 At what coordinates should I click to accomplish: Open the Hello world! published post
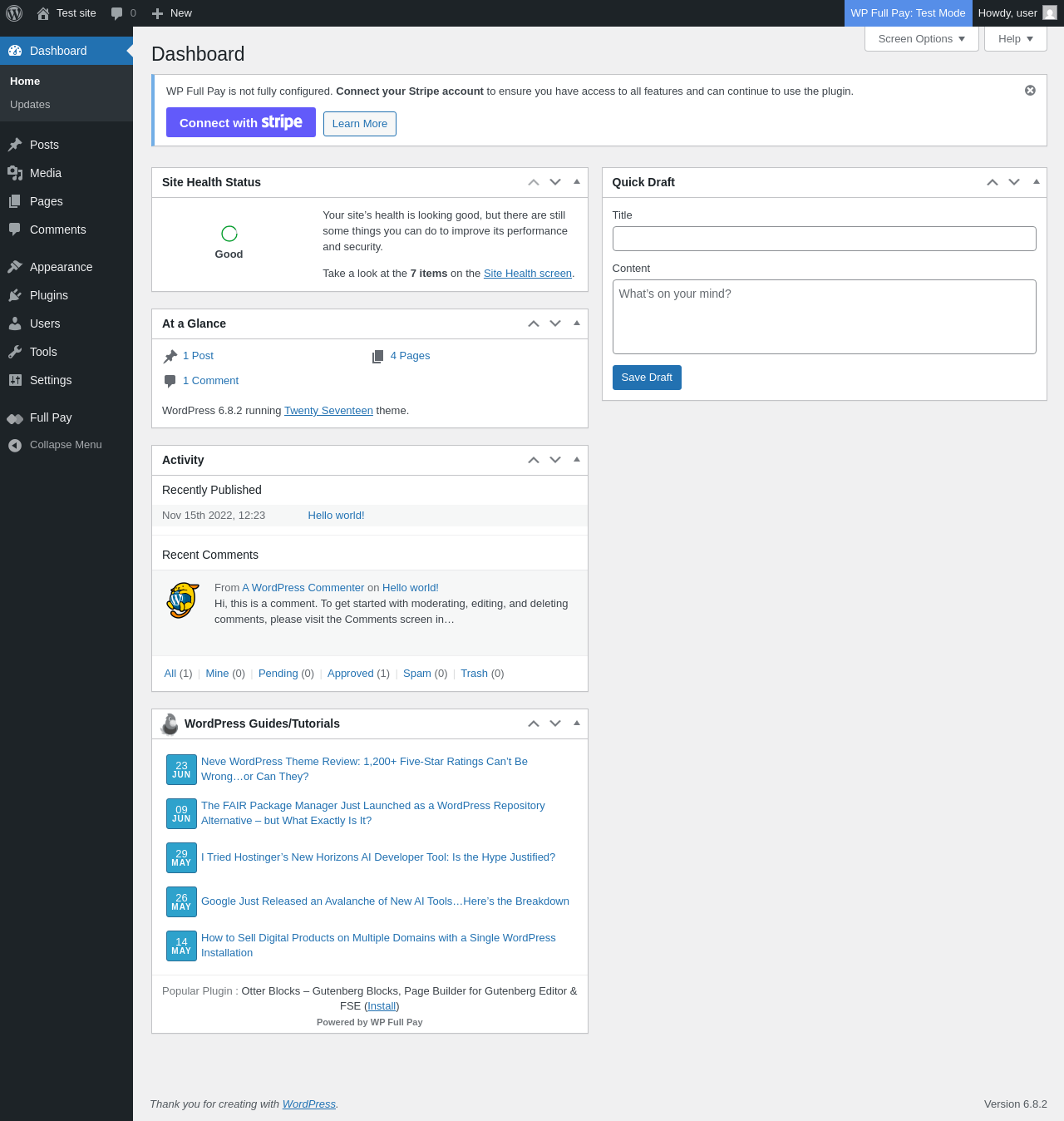[x=336, y=516]
